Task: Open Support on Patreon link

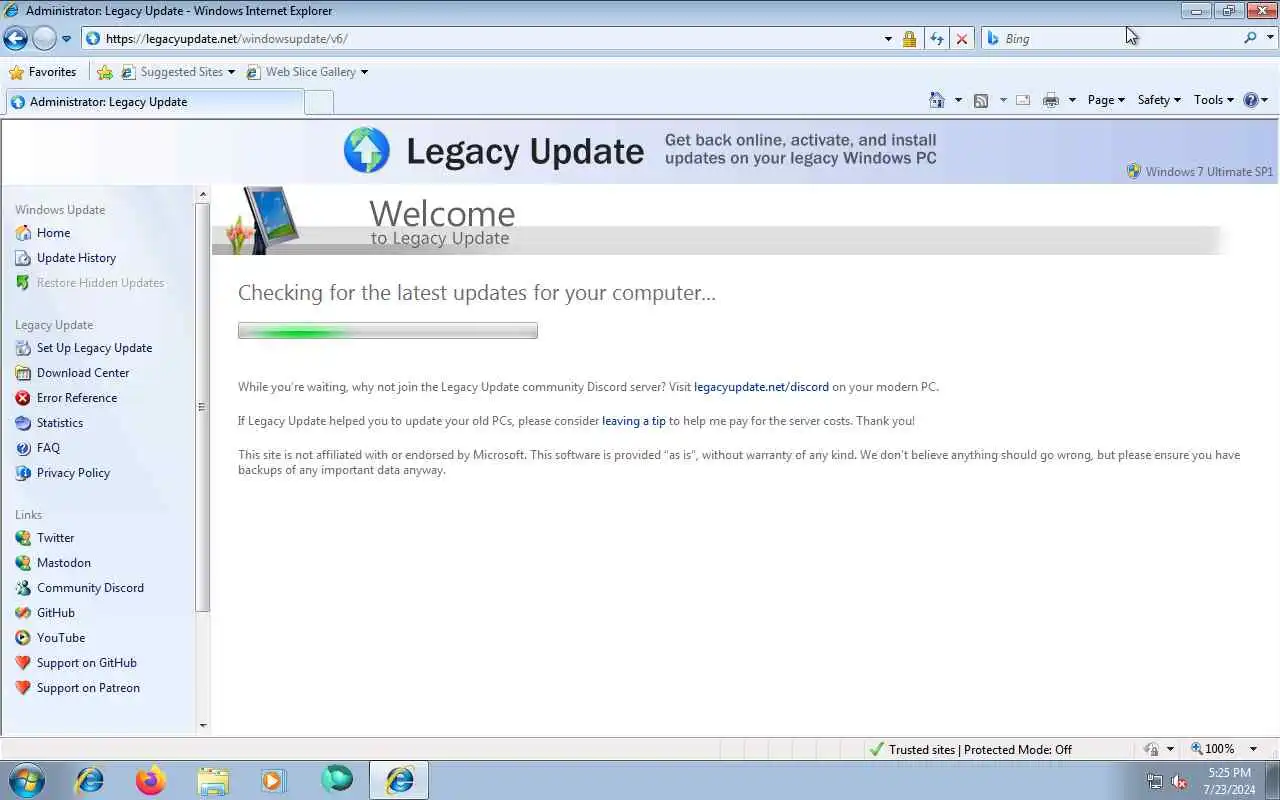Action: pyautogui.click(x=88, y=688)
